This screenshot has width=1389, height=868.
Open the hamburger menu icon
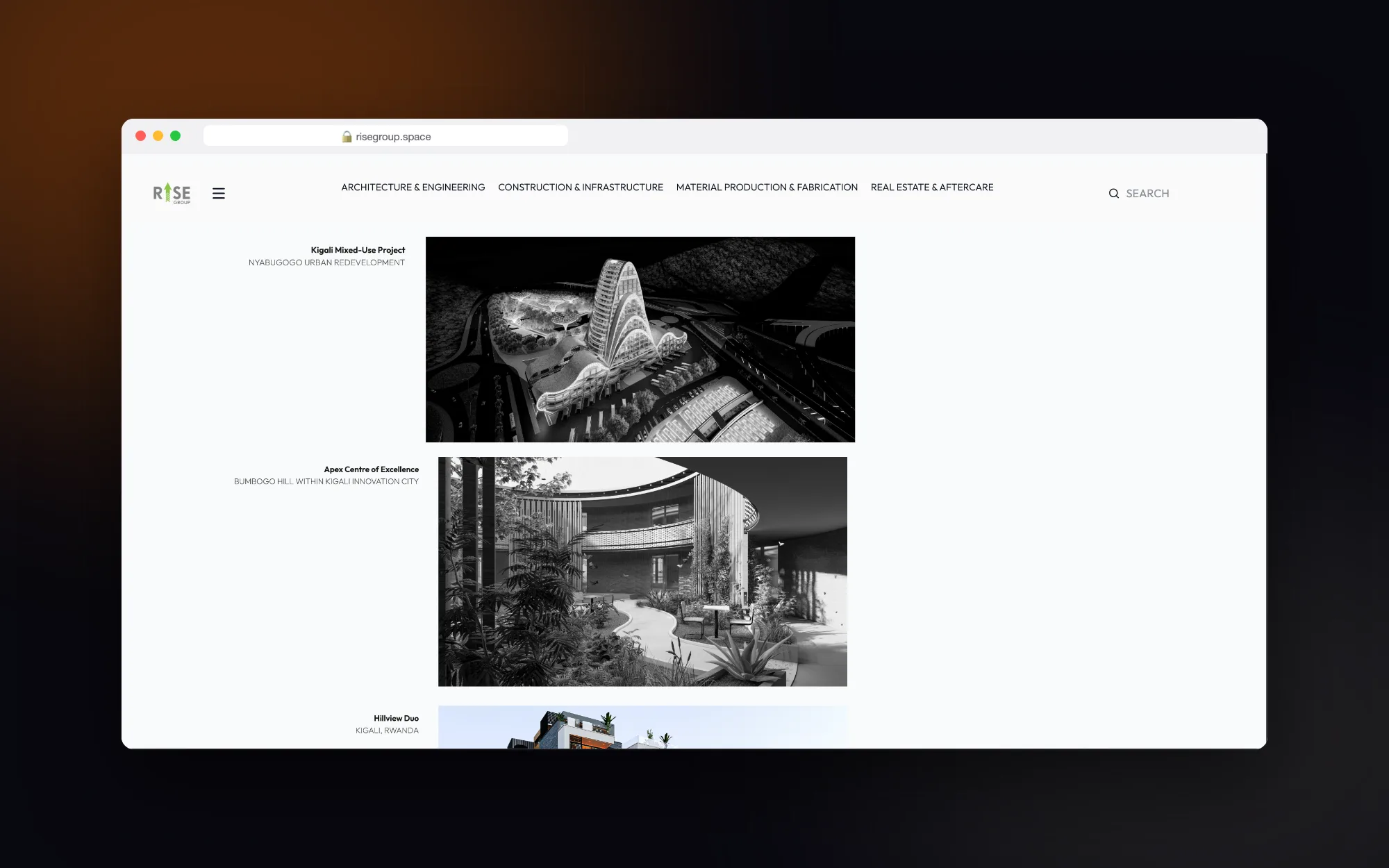(219, 194)
